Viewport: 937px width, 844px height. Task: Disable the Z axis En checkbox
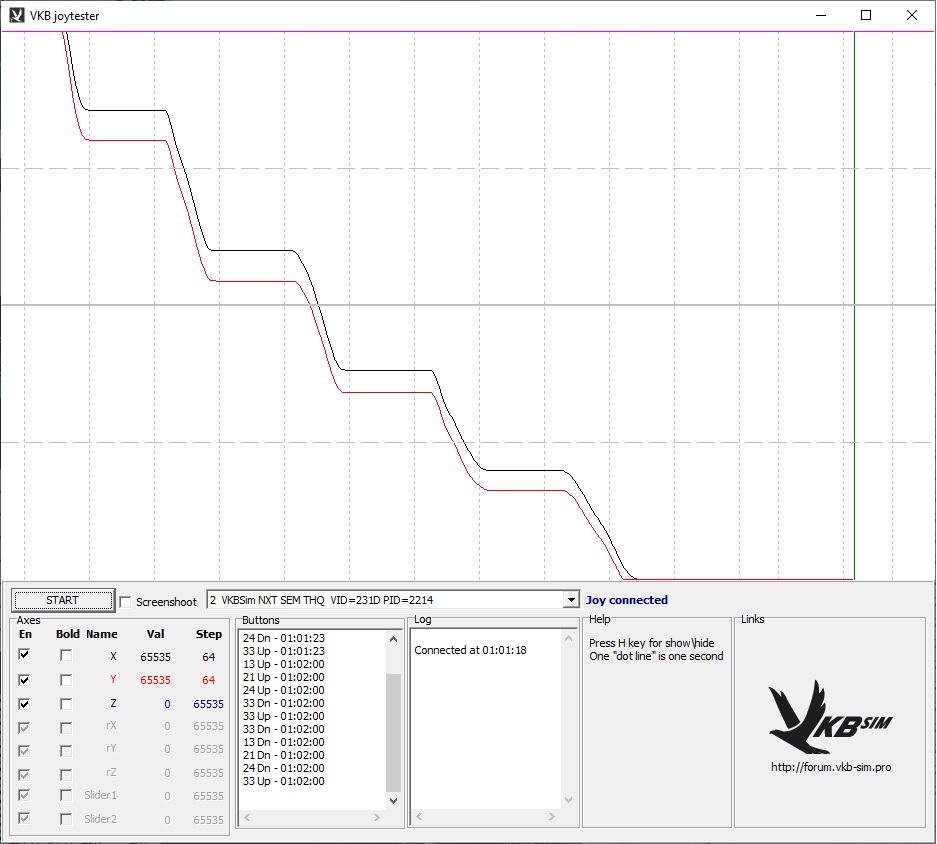click(x=24, y=704)
